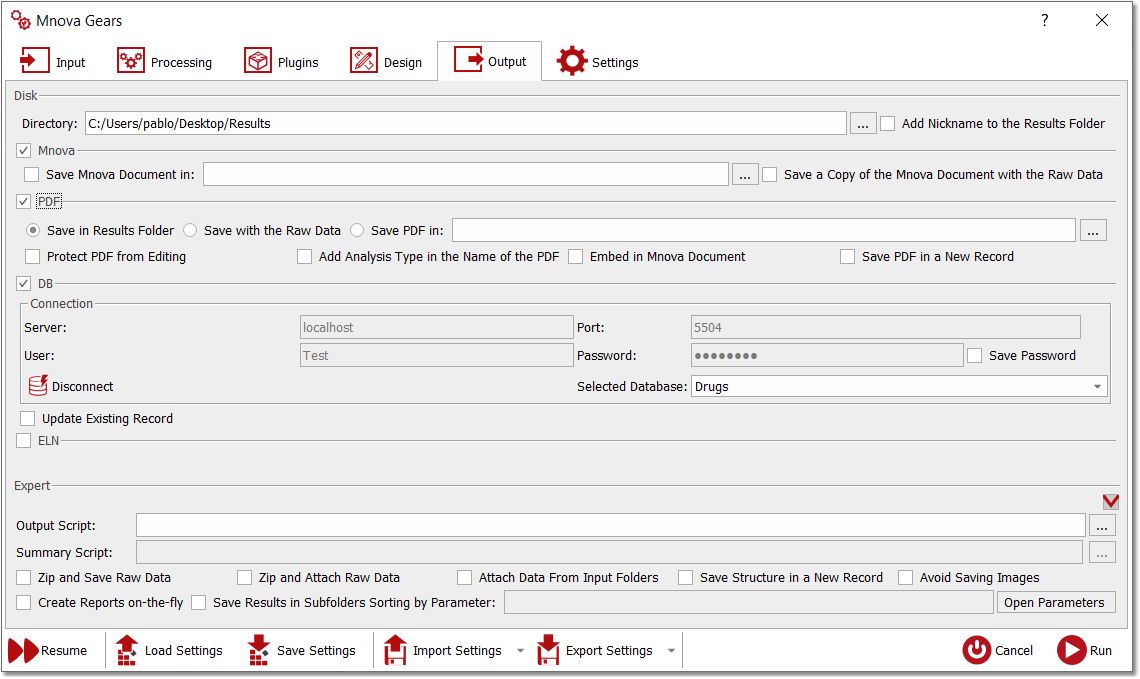Image resolution: width=1140 pixels, height=679 pixels.
Task: Close the Mnova Gears window
Action: [x=1101, y=20]
